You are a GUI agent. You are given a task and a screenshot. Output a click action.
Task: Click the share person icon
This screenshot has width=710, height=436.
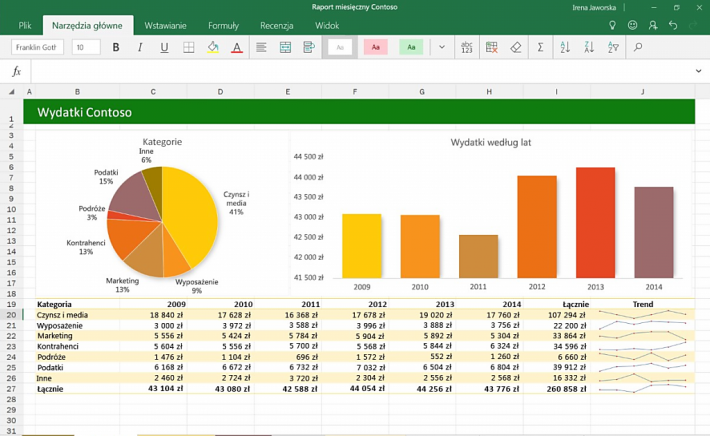click(x=652, y=25)
